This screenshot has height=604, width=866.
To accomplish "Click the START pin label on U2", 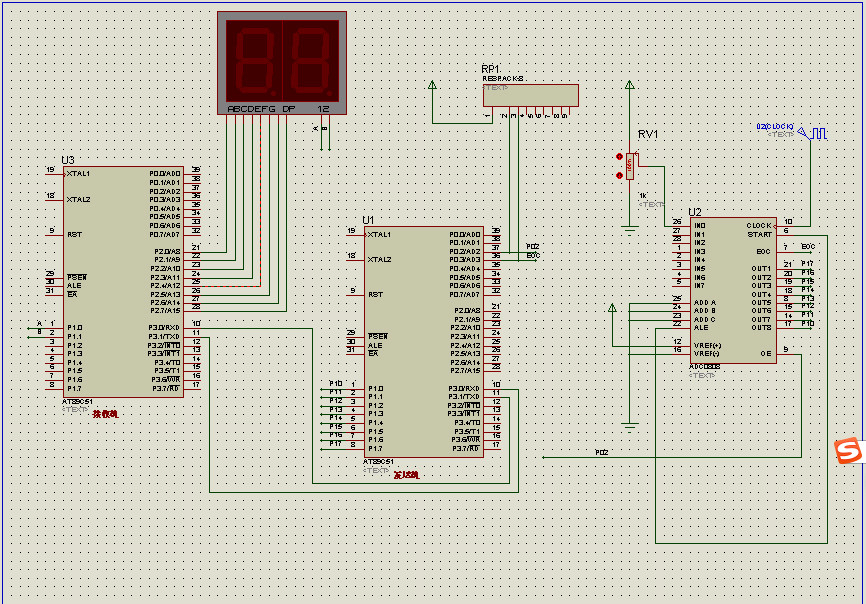I will 760,235.
